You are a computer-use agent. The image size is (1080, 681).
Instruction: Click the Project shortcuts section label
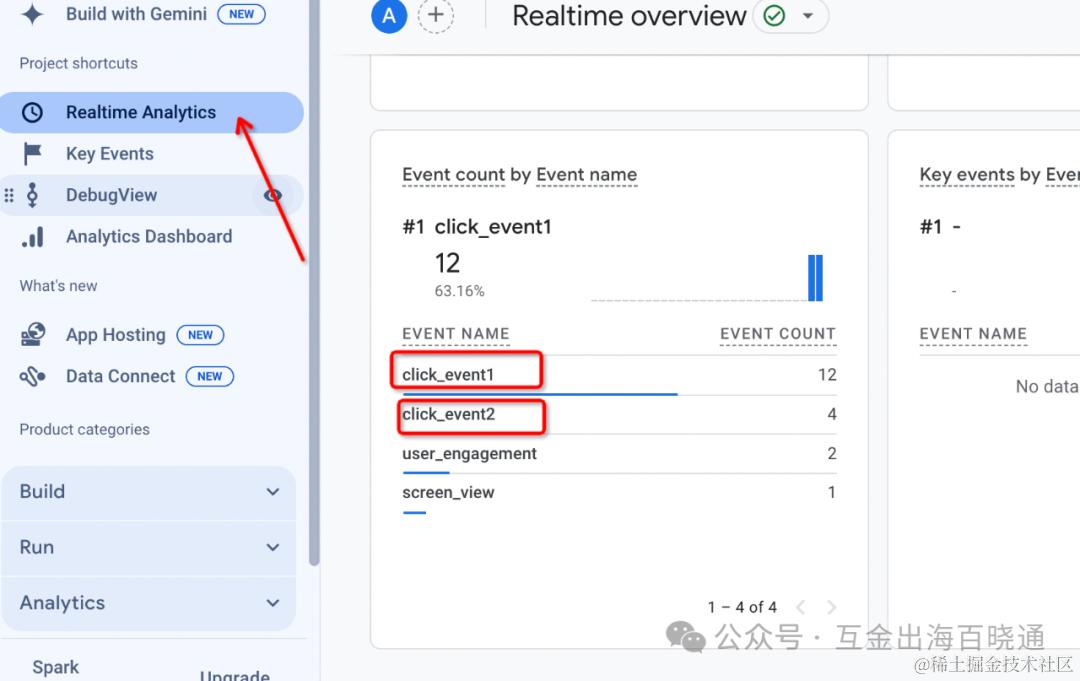tap(79, 63)
